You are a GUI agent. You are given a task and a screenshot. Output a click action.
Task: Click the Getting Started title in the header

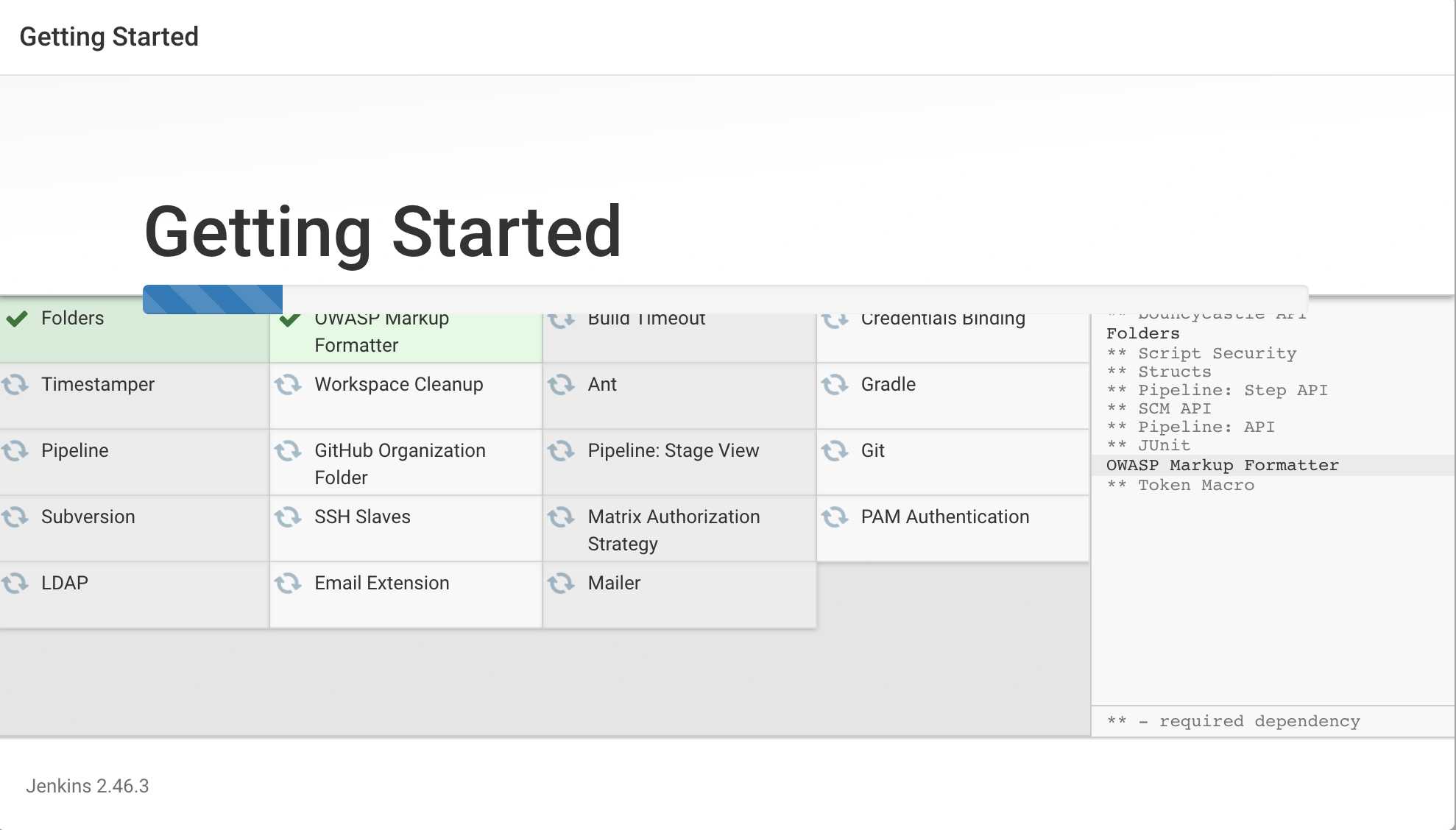[x=109, y=37]
